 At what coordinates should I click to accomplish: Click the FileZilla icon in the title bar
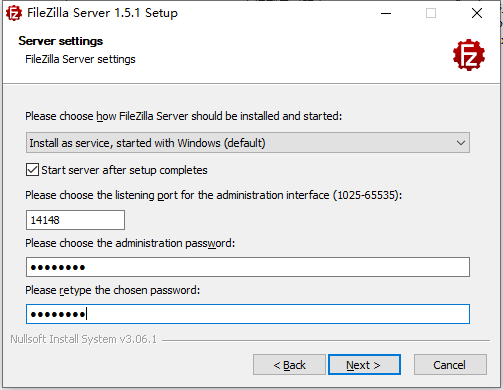(14, 13)
